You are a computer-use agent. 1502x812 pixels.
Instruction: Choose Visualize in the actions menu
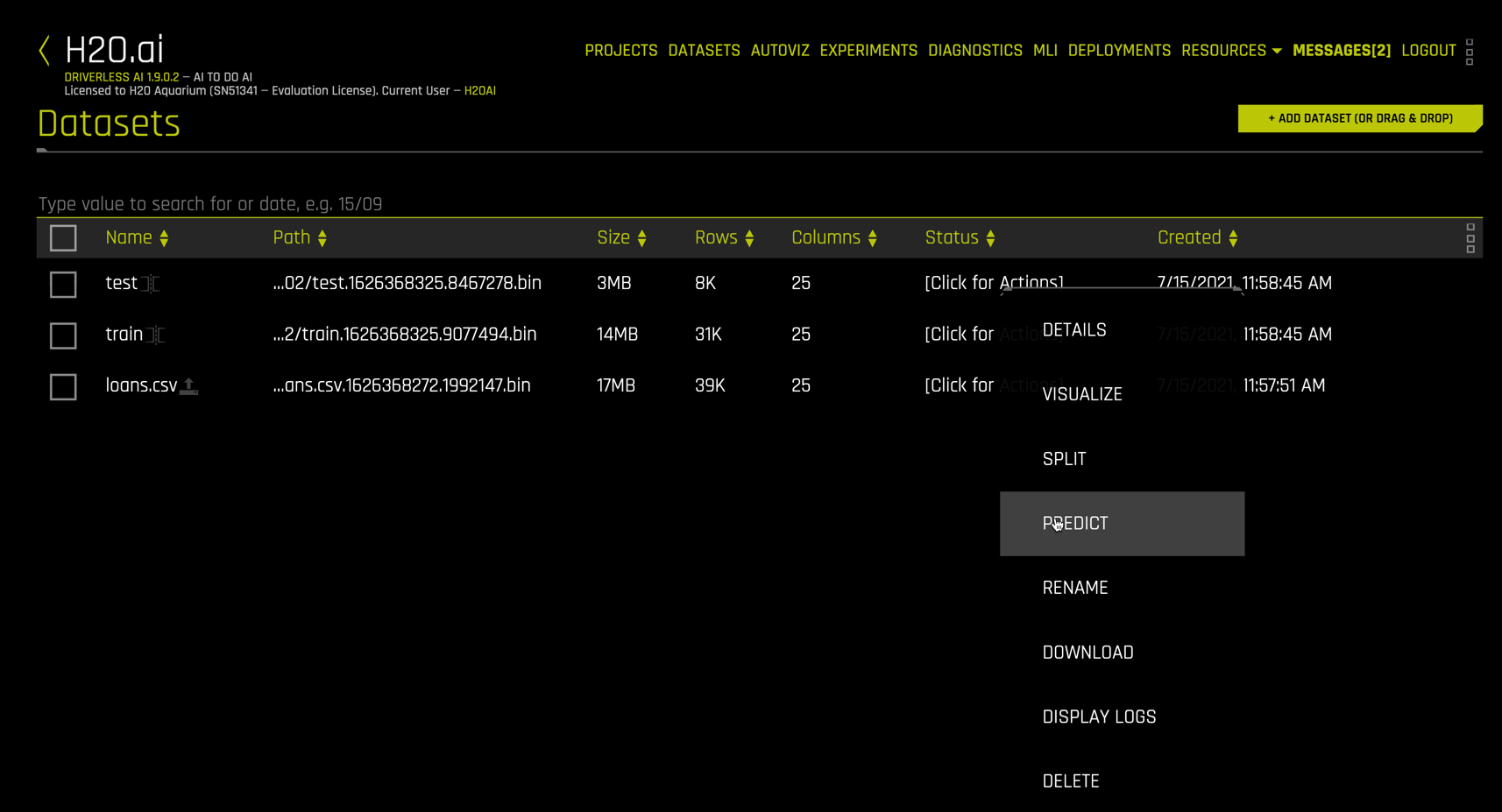pos(1122,394)
